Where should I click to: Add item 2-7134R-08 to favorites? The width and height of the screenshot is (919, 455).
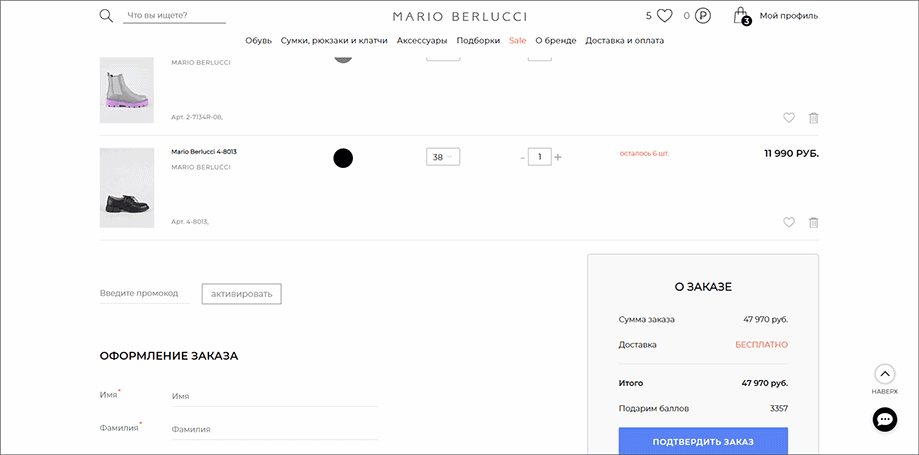(789, 118)
